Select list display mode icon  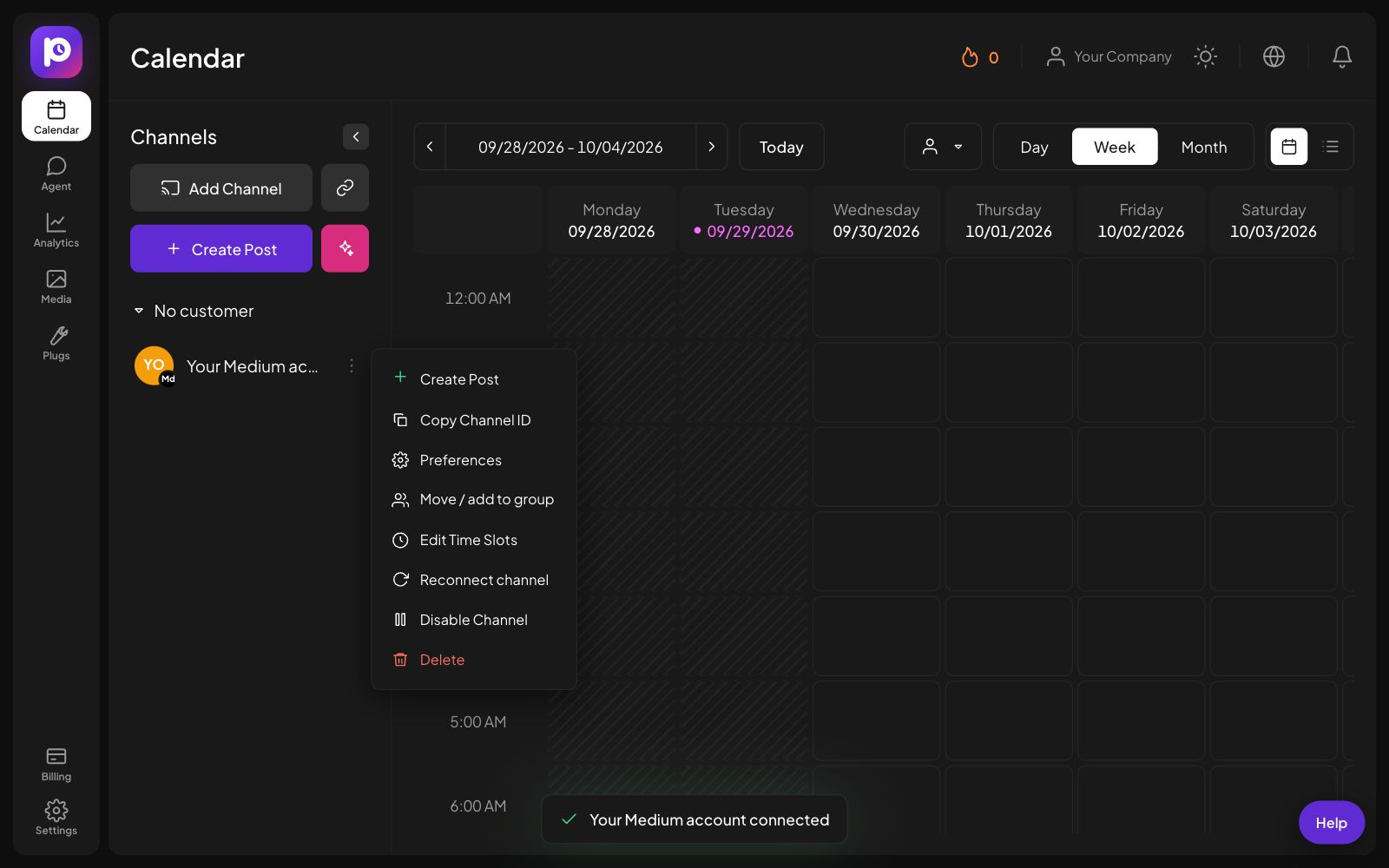point(1331,147)
